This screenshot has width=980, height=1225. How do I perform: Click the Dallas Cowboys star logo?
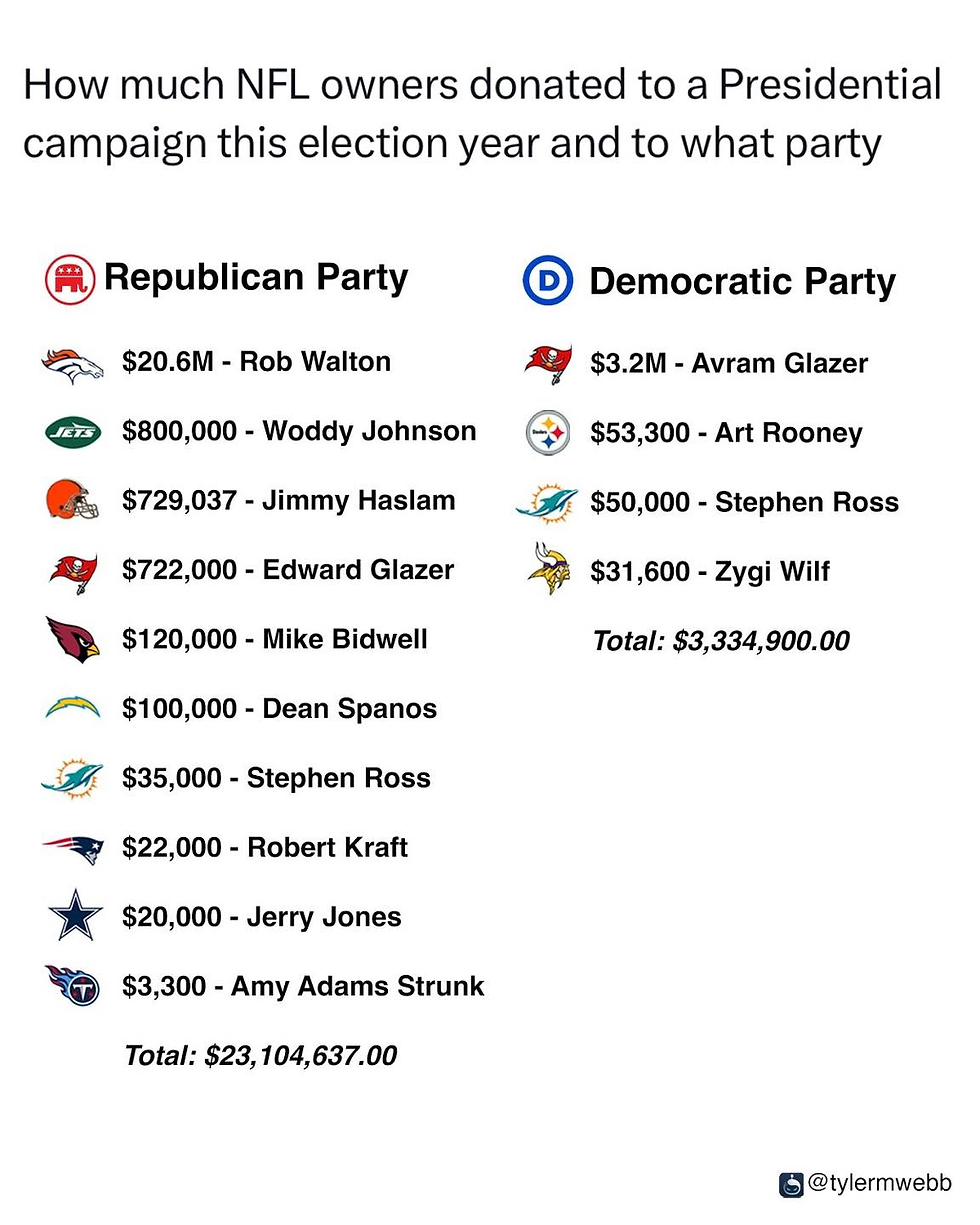pyautogui.click(x=75, y=919)
